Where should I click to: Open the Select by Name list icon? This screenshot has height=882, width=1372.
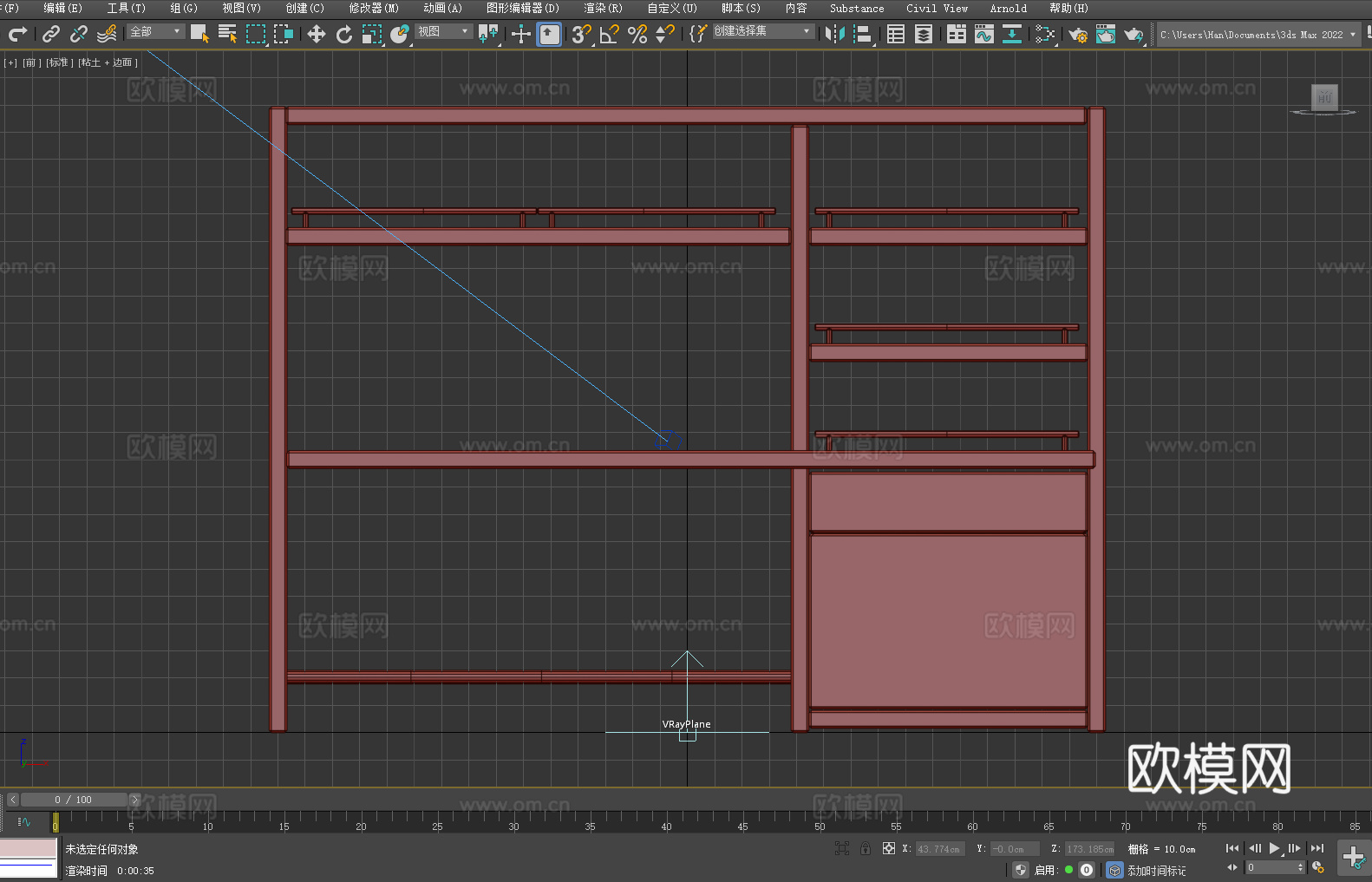228,34
